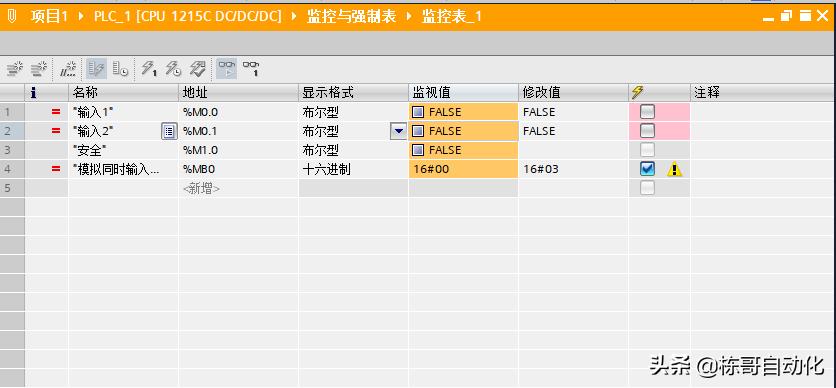Click the address cell %M1.0
This screenshot has width=836, height=388.
tap(238, 150)
